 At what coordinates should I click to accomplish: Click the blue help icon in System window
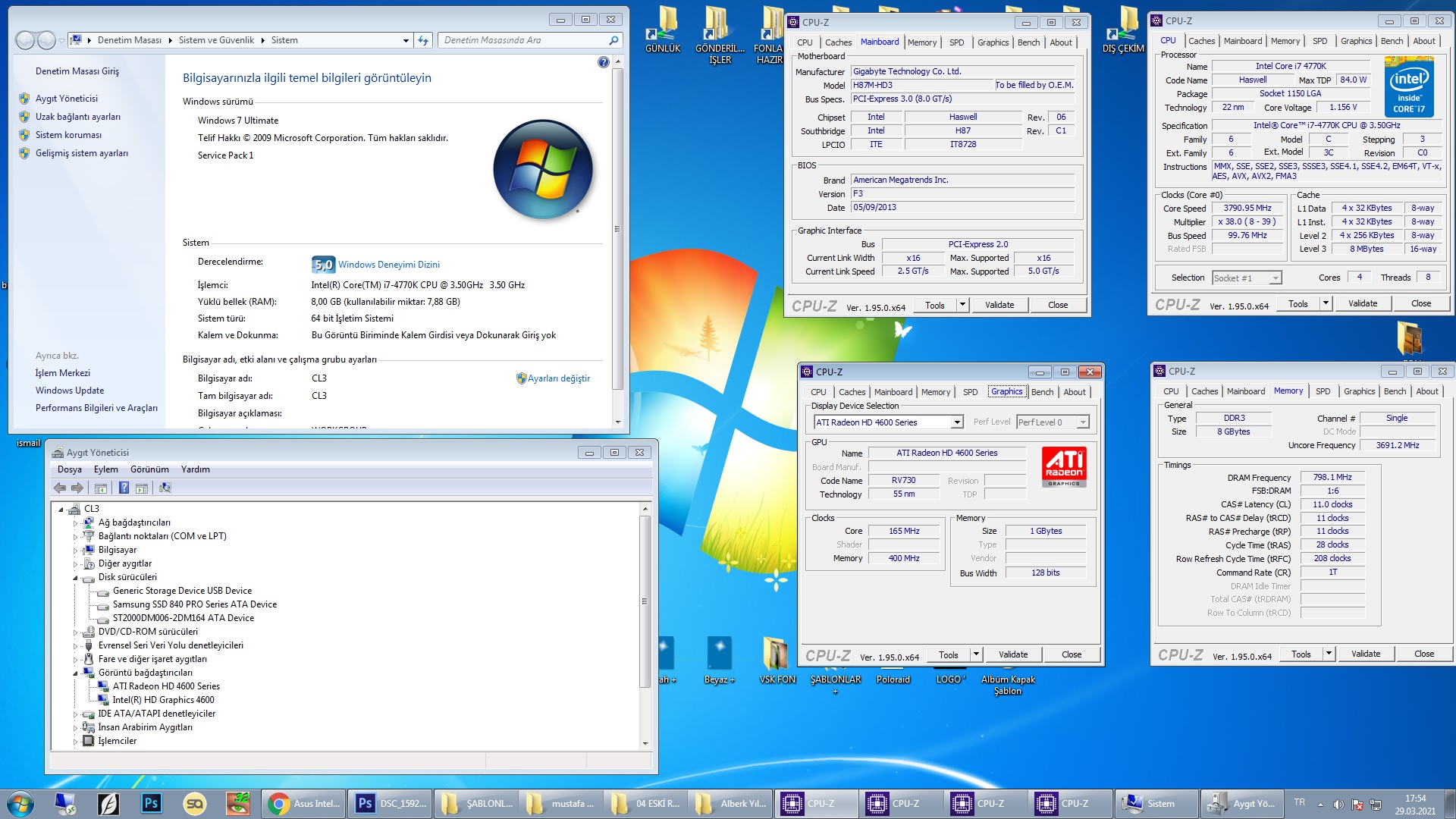tap(603, 62)
